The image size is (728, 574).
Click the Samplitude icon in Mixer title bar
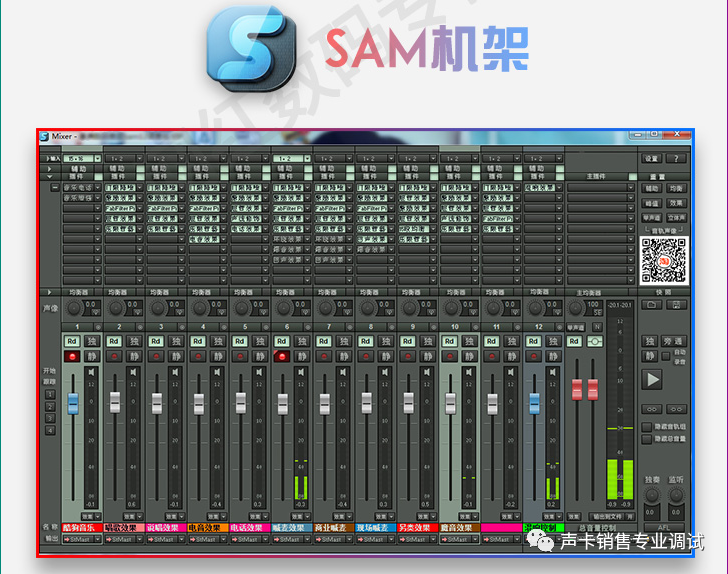click(44, 136)
